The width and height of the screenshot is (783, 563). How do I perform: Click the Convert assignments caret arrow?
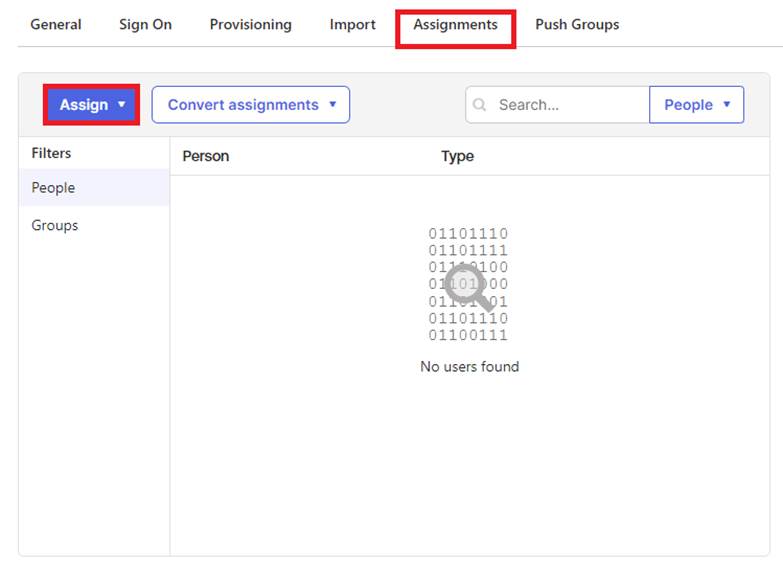point(332,105)
